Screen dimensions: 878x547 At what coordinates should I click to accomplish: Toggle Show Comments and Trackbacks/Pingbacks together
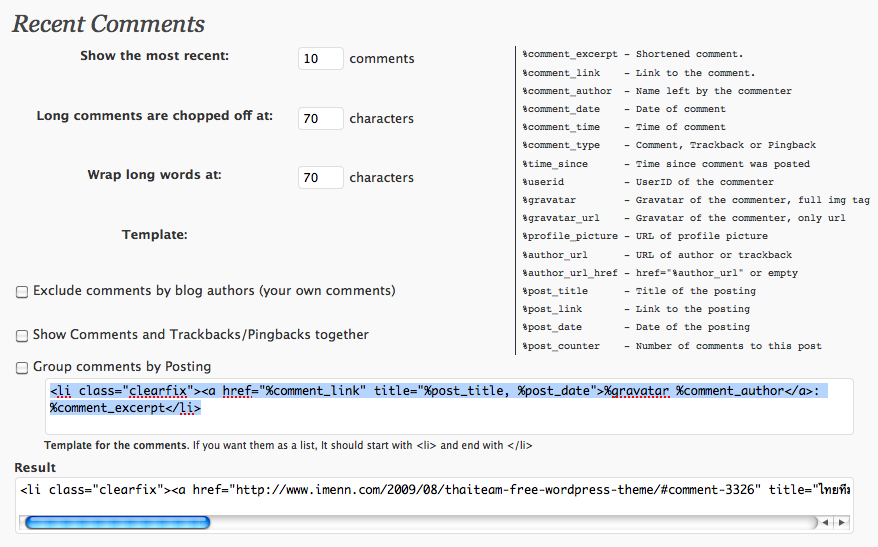[x=22, y=336]
